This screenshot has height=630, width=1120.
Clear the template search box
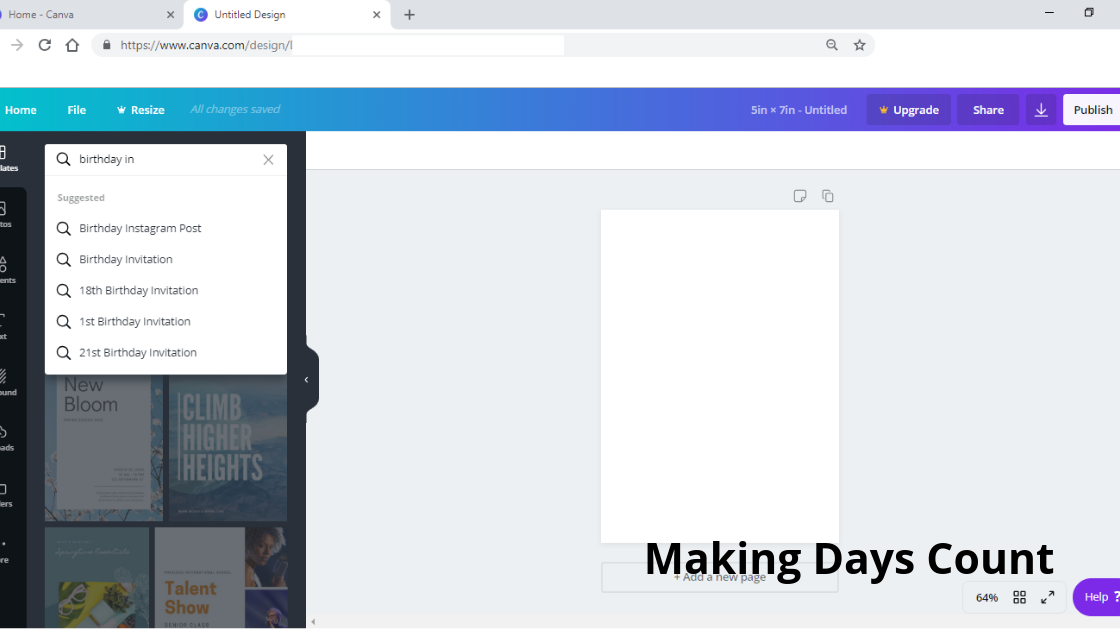(x=268, y=159)
